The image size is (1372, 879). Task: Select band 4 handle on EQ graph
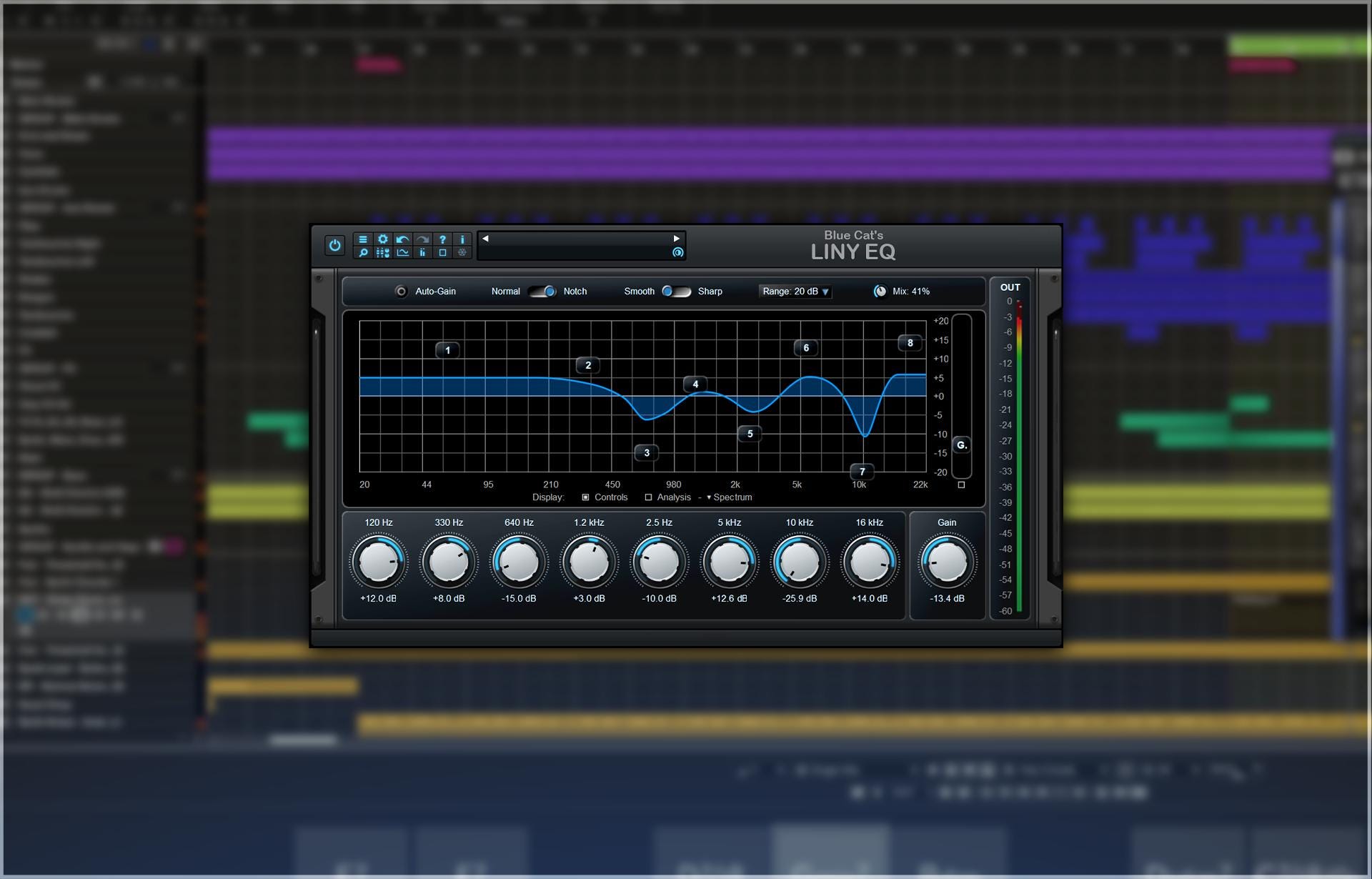(695, 384)
